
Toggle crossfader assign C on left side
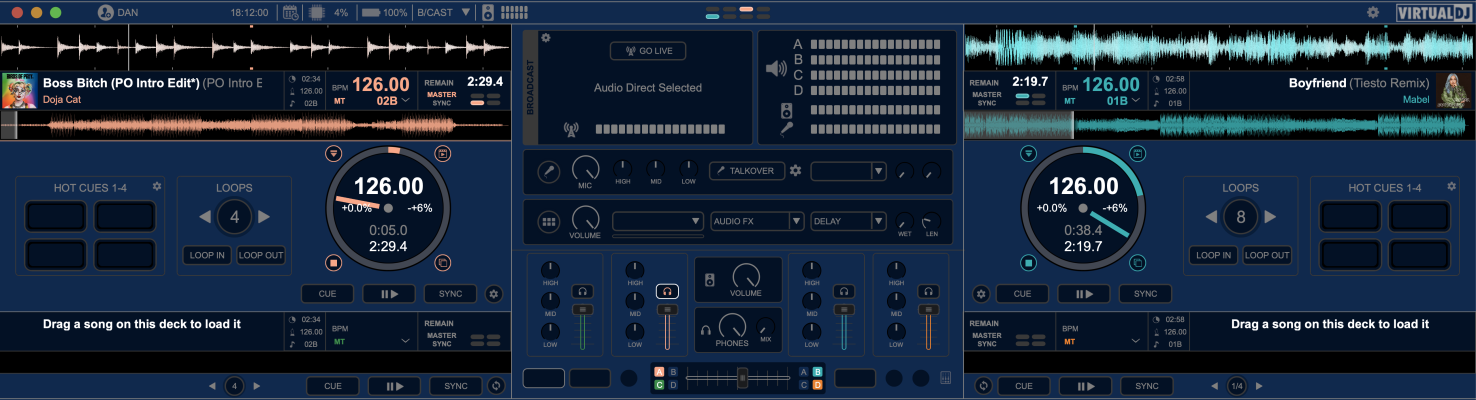click(x=659, y=384)
